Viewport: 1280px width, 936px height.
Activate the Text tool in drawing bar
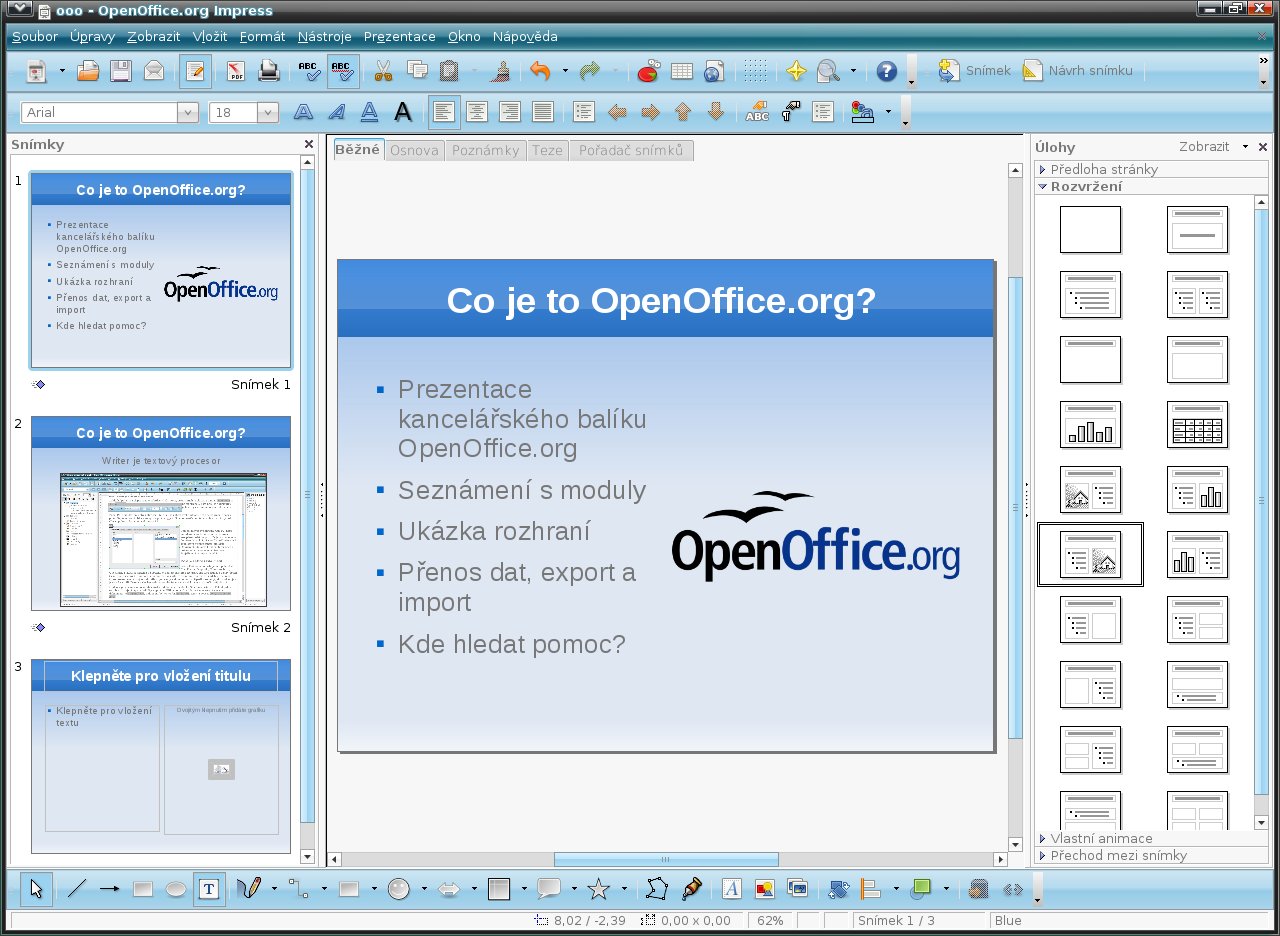208,888
